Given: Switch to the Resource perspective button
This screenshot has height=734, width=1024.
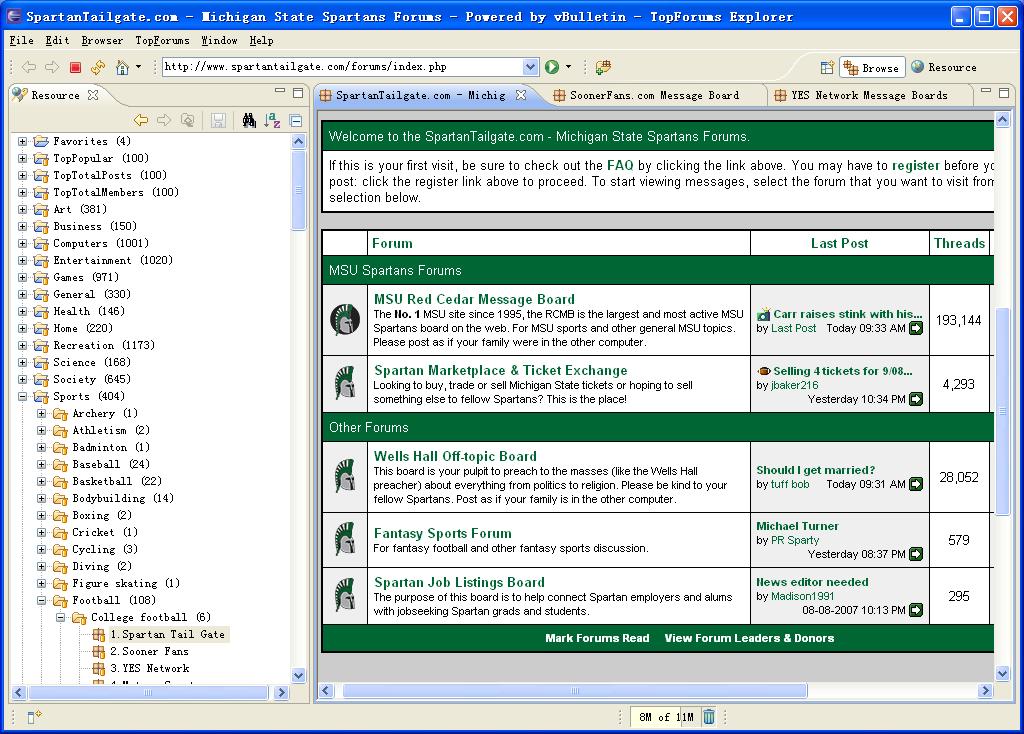Looking at the screenshot, I should click(944, 67).
